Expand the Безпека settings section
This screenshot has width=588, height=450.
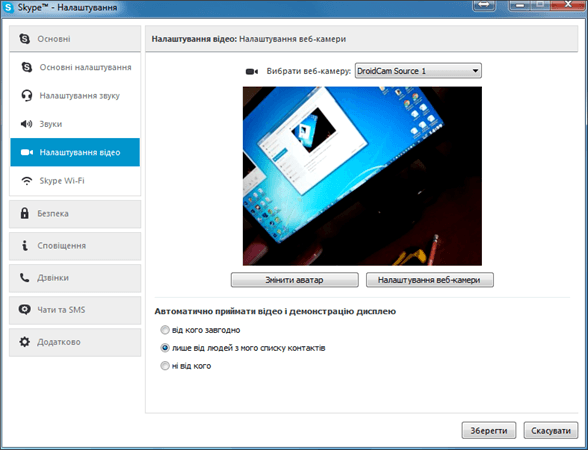click(75, 214)
